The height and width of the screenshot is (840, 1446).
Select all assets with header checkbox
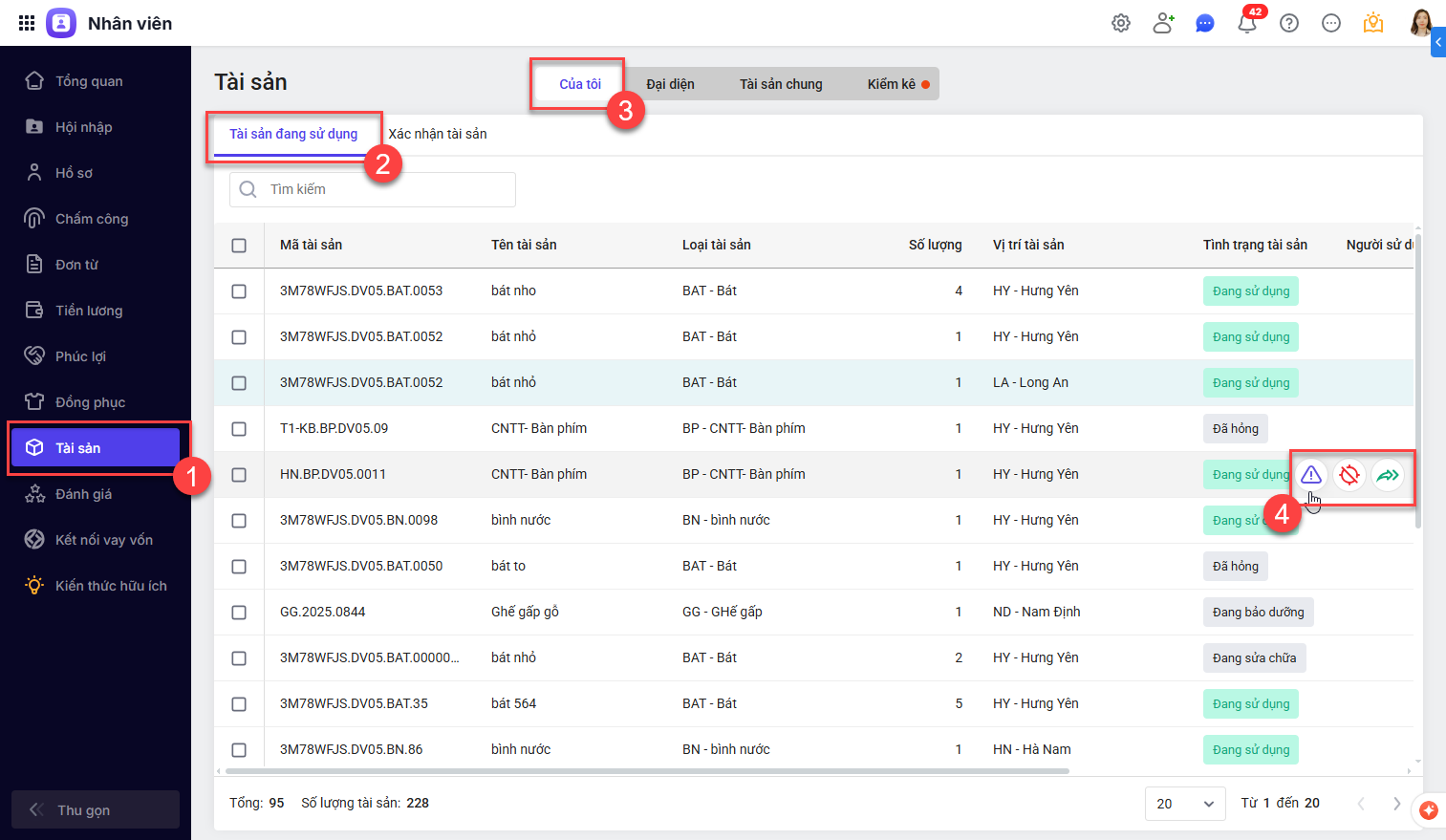pos(239,246)
